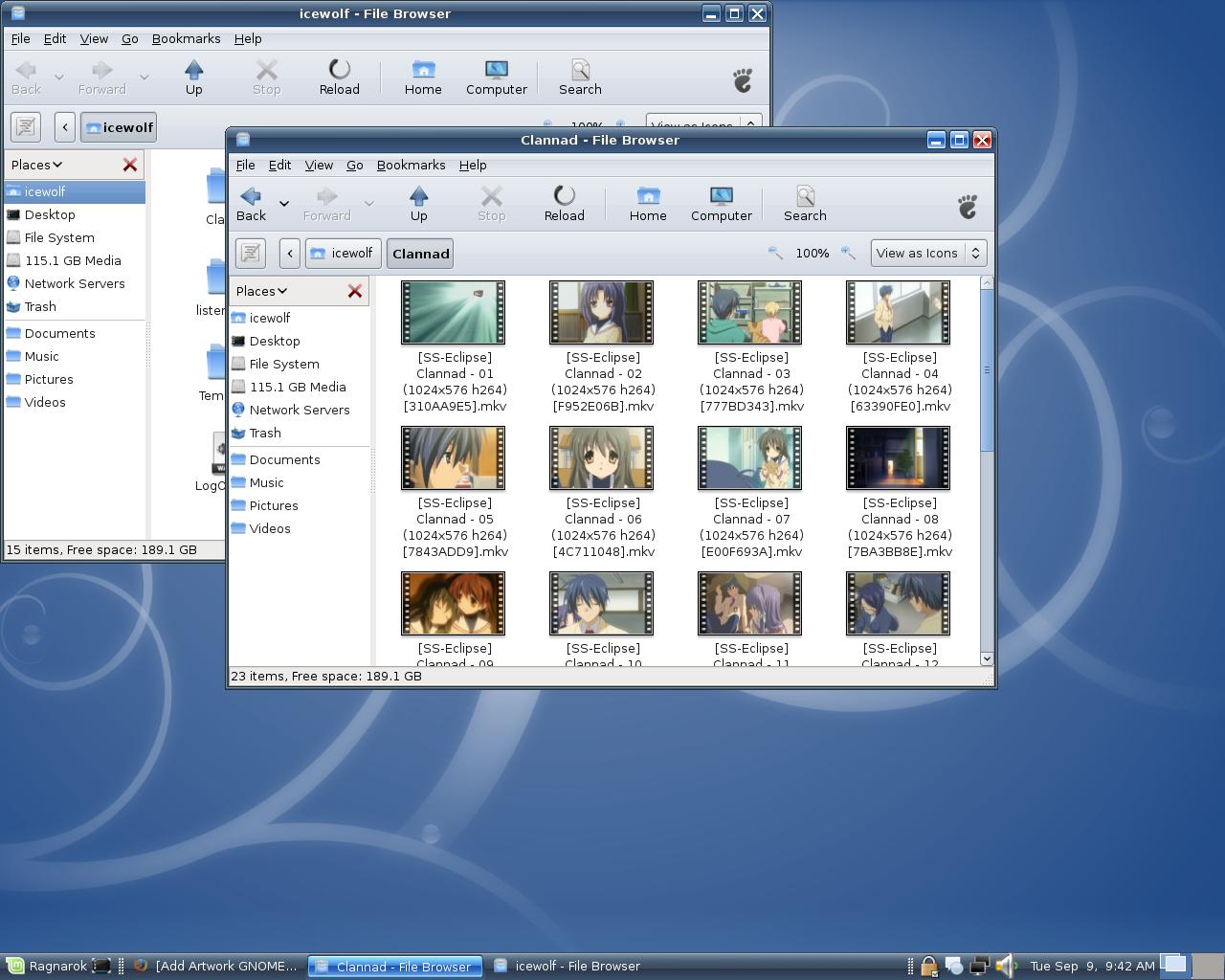This screenshot has width=1225, height=980.
Task: Select Clannad path button
Action: click(420, 254)
